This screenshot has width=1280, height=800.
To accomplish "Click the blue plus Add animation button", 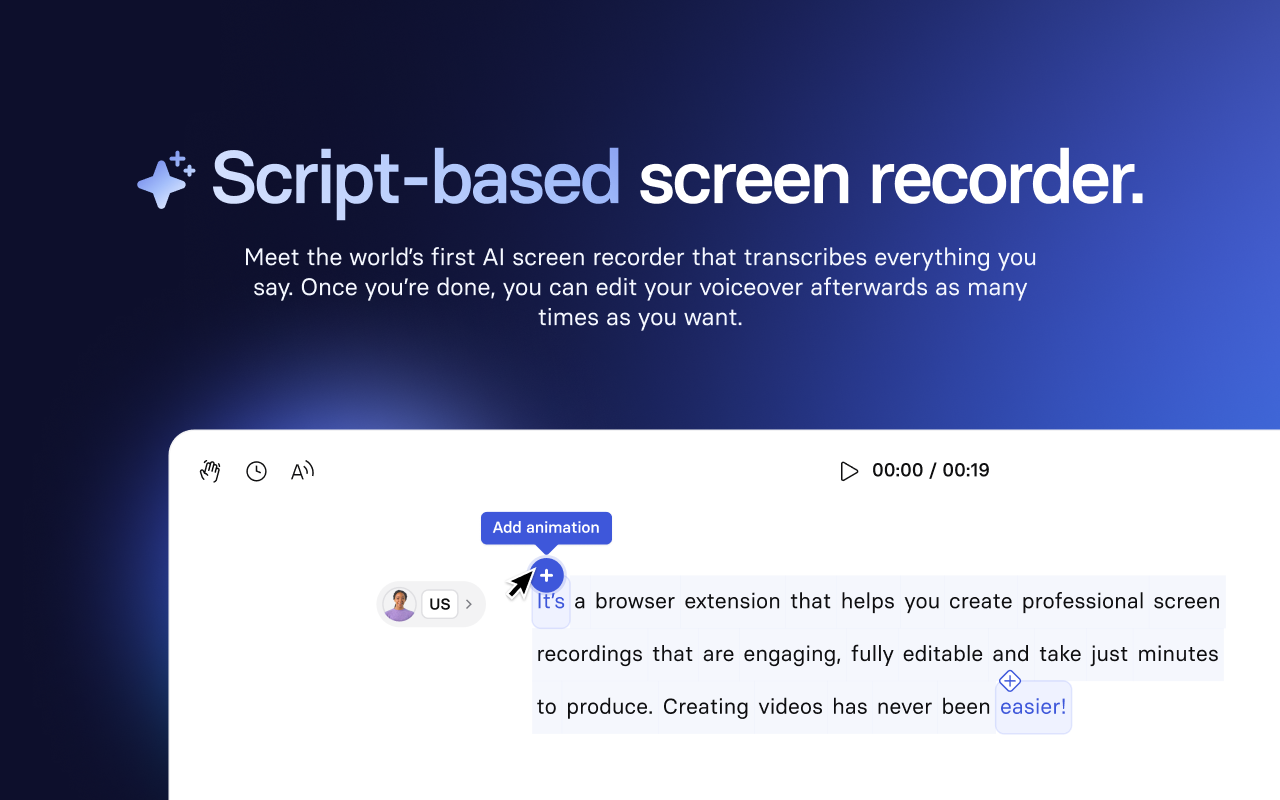I will 547,576.
